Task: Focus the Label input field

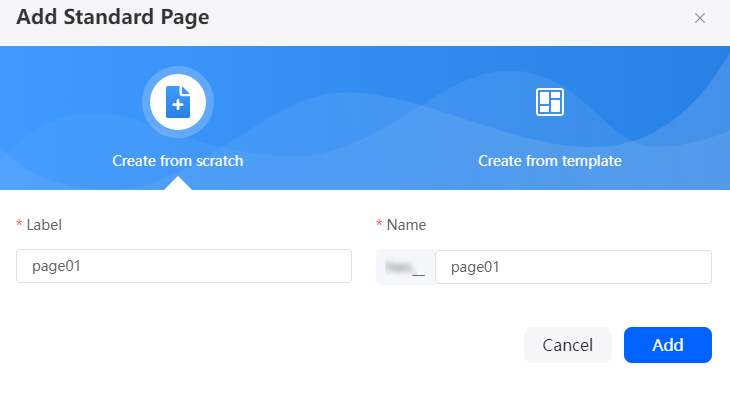Action: (184, 266)
